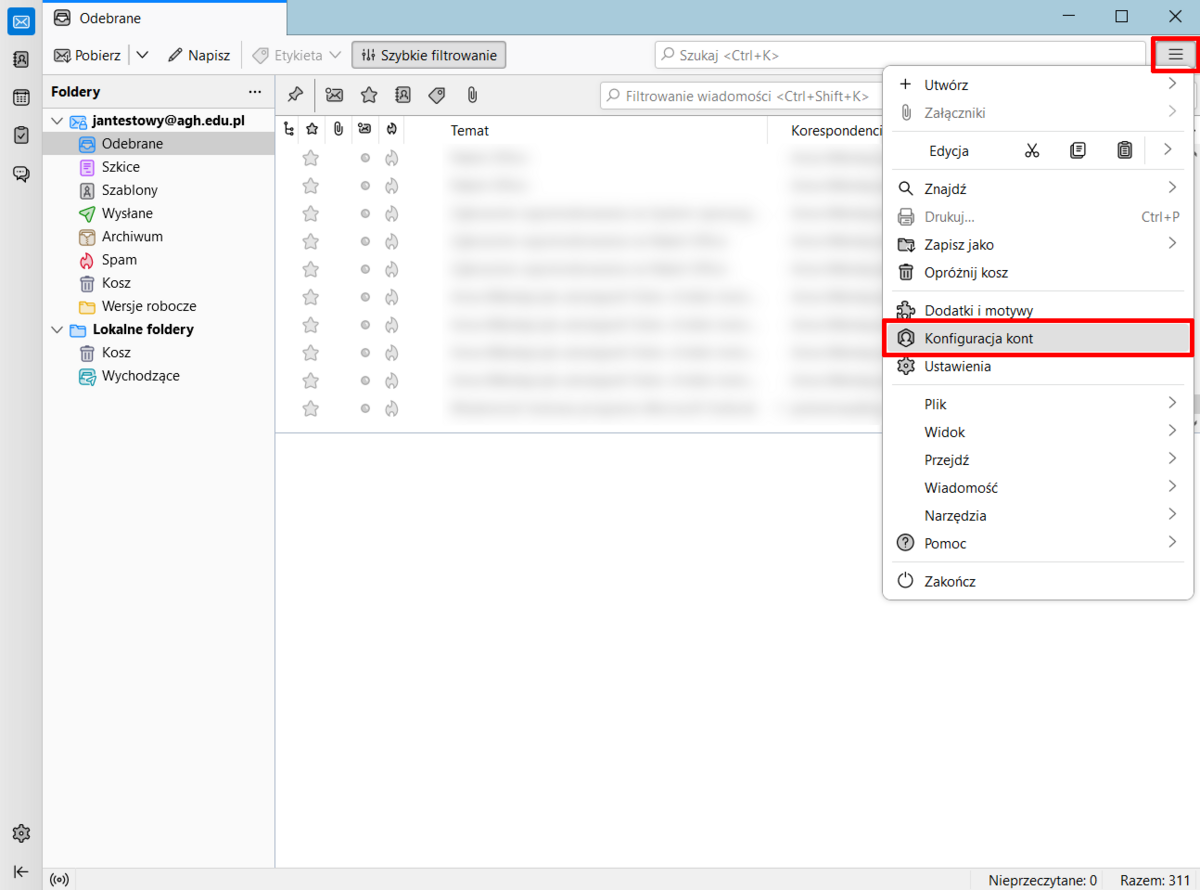Choose Dodatki i motywy menu entry
Image resolution: width=1200 pixels, height=890 pixels.
(x=978, y=311)
